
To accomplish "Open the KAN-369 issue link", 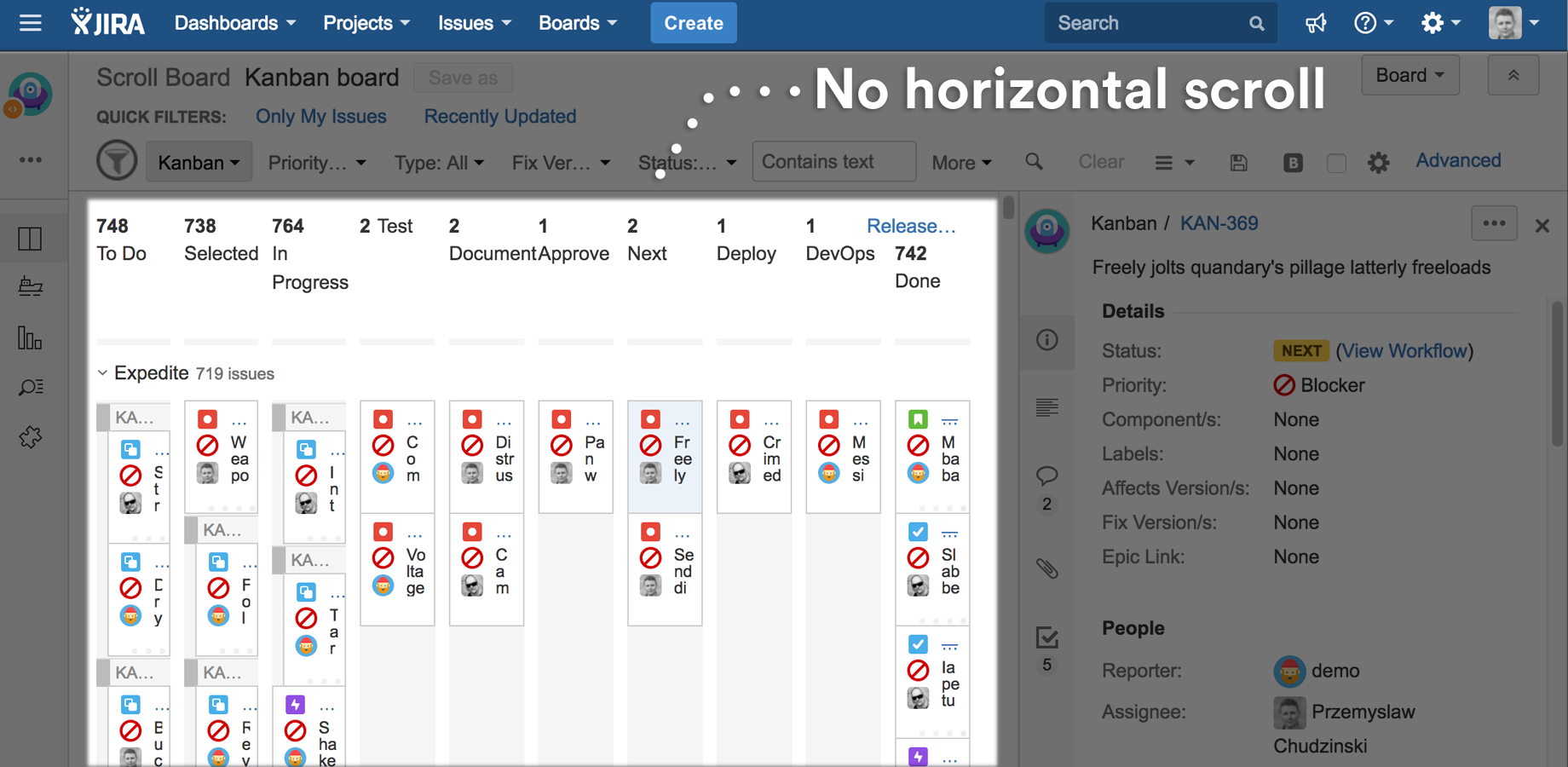I will pyautogui.click(x=1219, y=223).
